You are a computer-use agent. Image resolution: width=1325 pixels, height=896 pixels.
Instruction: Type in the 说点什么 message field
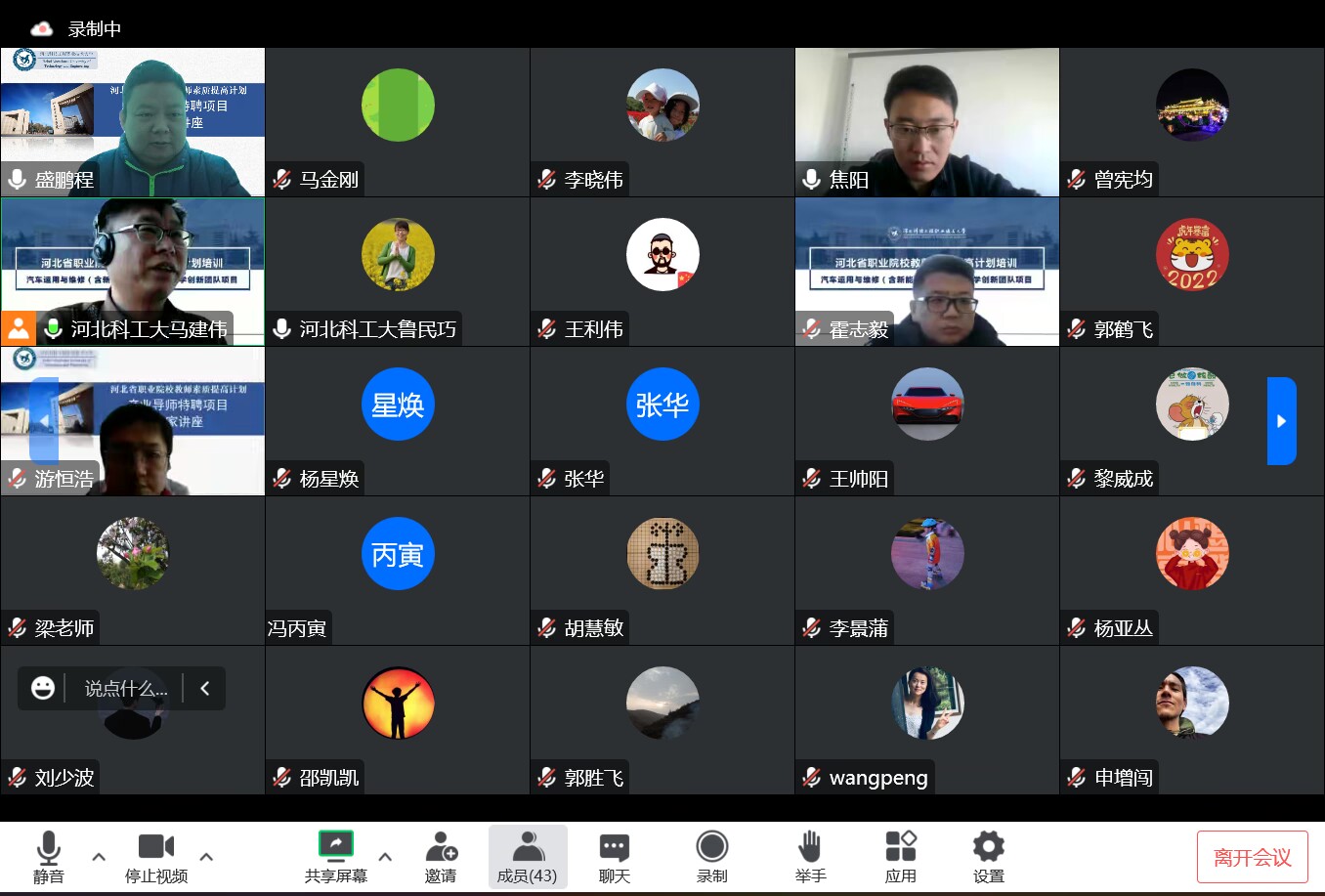coord(125,688)
